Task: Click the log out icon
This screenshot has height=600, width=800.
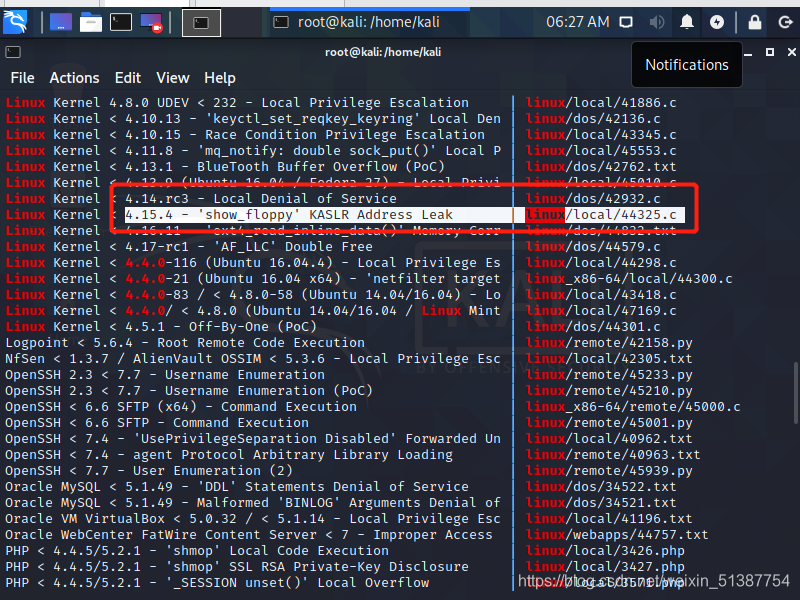Action: click(x=785, y=22)
